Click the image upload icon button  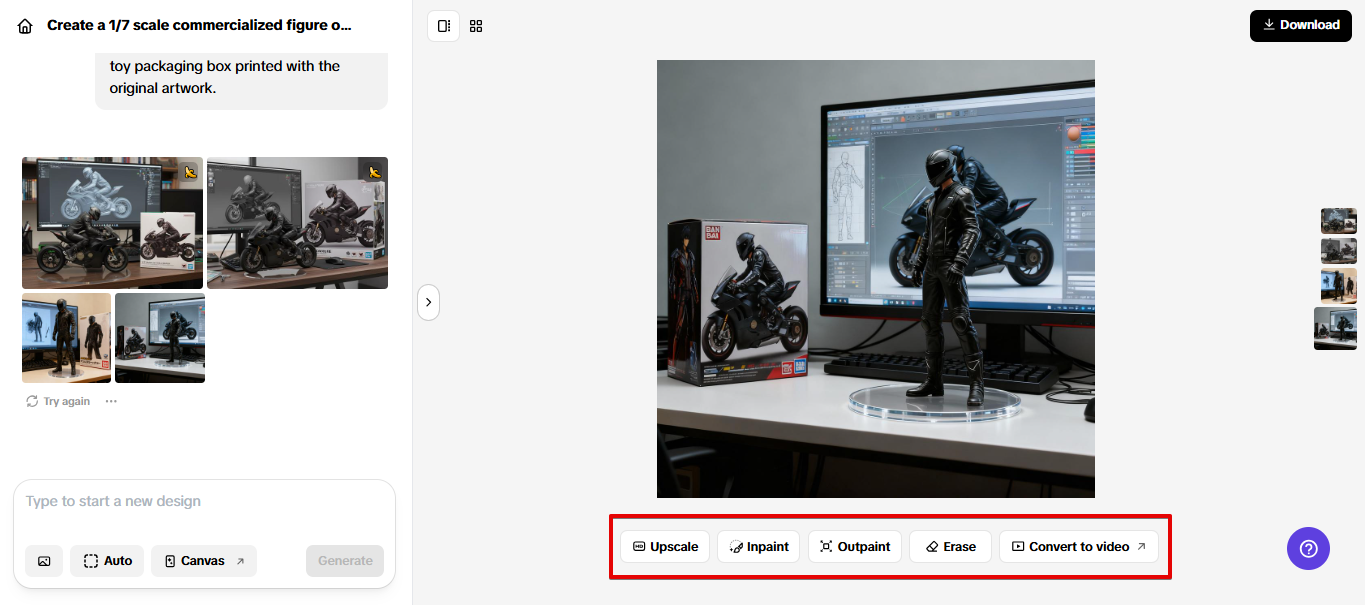[44, 561]
